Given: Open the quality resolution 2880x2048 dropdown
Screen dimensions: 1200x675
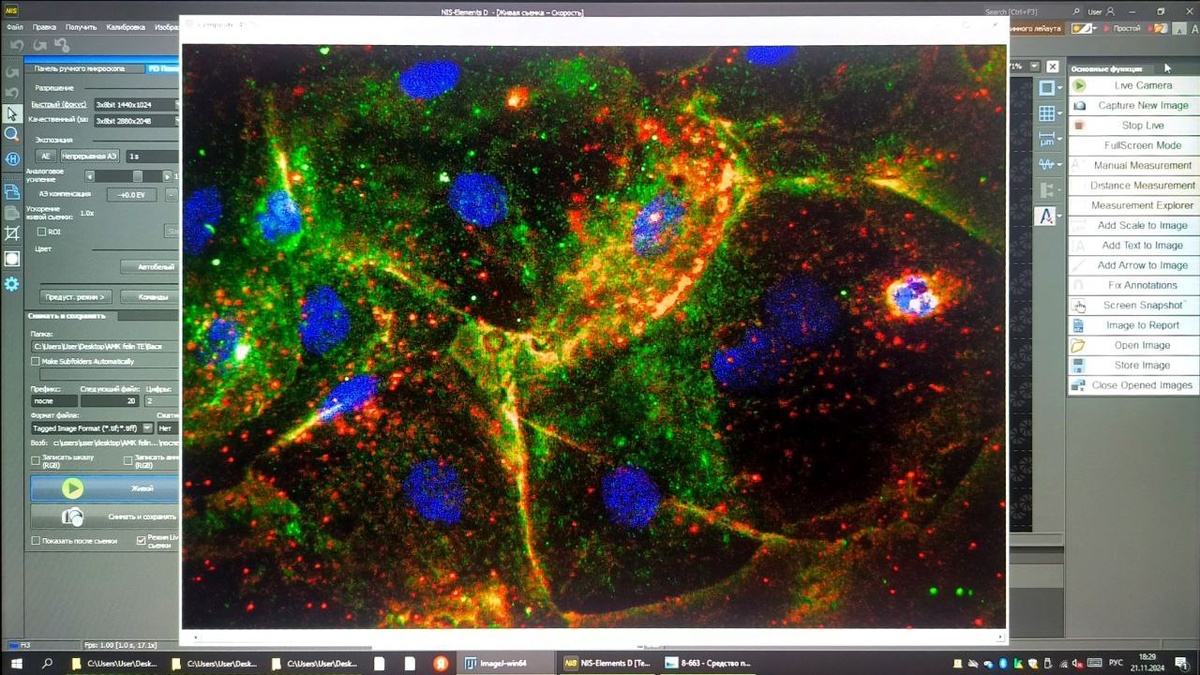Looking at the screenshot, I should [x=137, y=120].
